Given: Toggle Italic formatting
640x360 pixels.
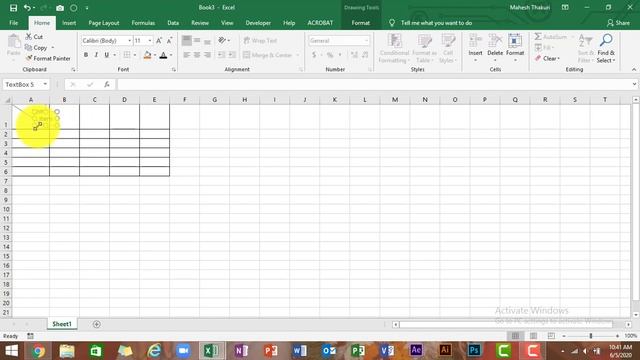Looking at the screenshot, I should pos(96,55).
